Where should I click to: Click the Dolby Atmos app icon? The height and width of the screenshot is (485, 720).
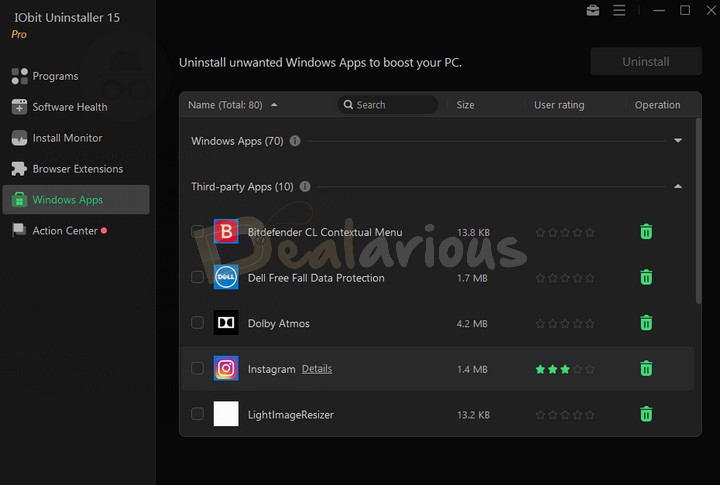tap(226, 322)
